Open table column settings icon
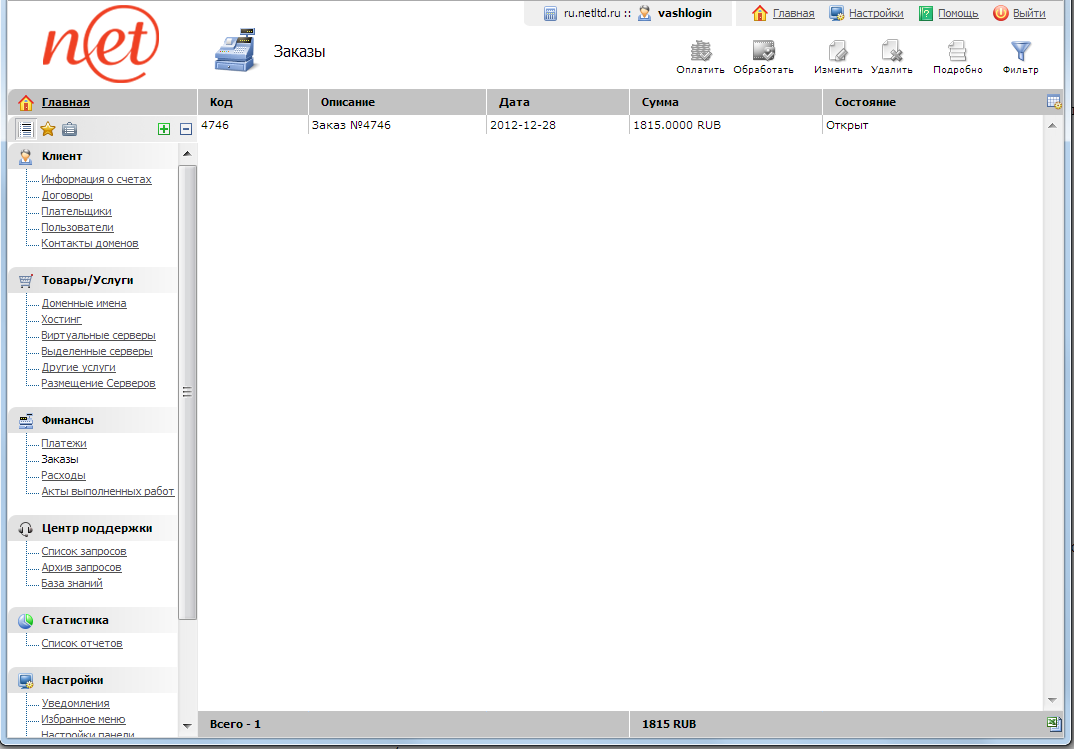Image resolution: width=1074 pixels, height=749 pixels. pos(1052,102)
